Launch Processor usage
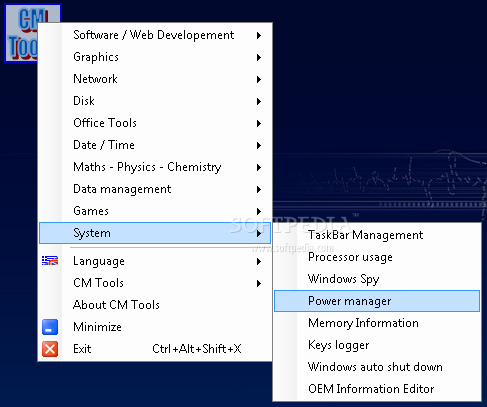The width and height of the screenshot is (487, 407). (377, 257)
